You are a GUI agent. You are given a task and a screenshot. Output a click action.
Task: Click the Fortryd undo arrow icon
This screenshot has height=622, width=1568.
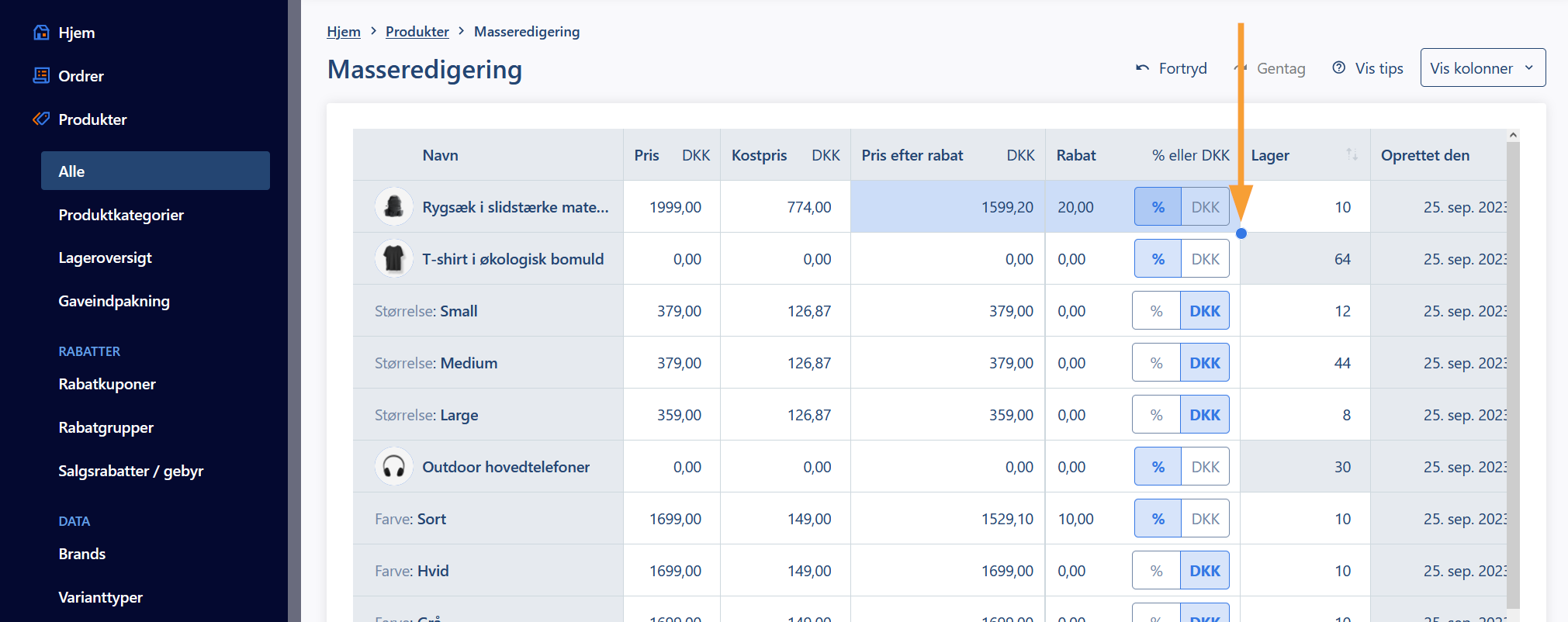[1142, 68]
